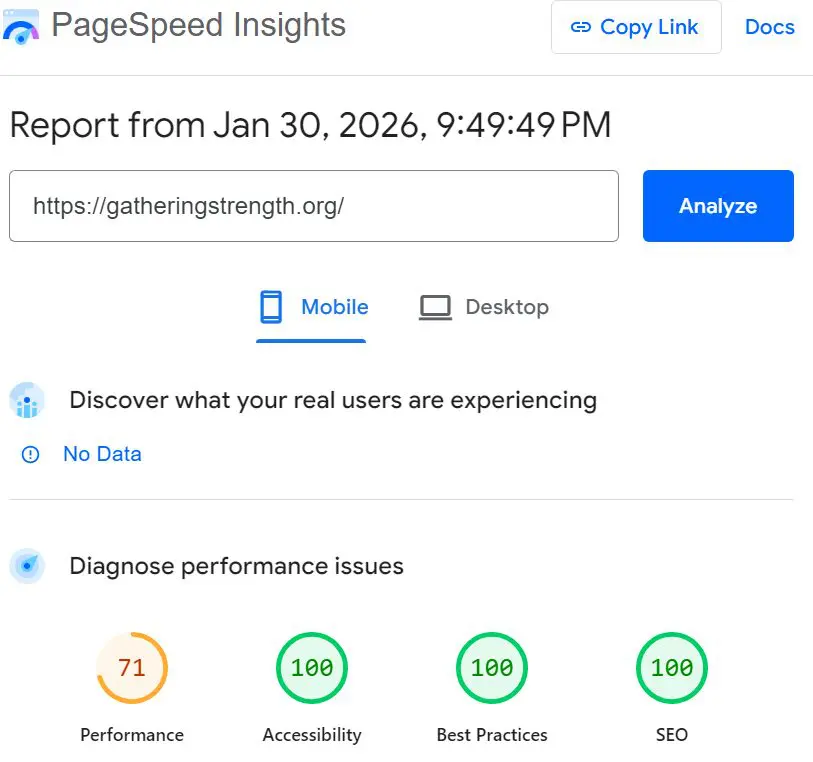Open the Best Practices score gauge

point(492,668)
